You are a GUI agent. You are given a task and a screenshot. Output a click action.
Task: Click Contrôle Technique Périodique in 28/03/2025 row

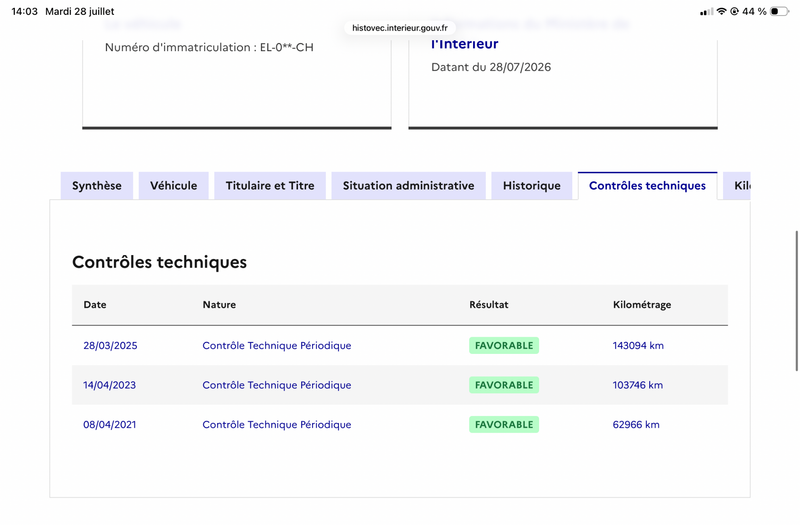[x=277, y=345]
